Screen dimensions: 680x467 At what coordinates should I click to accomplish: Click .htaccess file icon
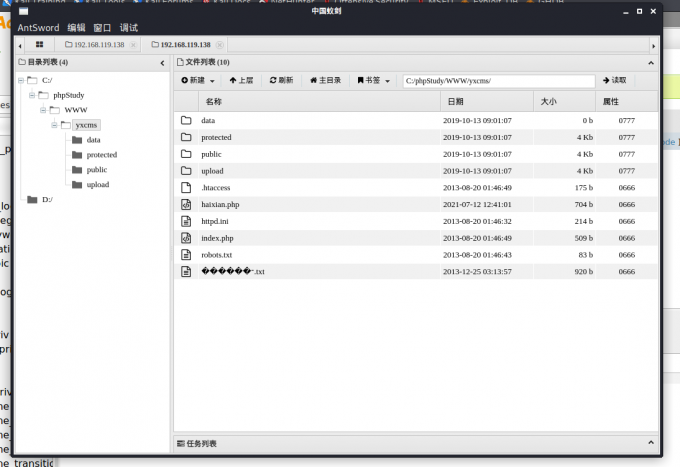pos(186,187)
